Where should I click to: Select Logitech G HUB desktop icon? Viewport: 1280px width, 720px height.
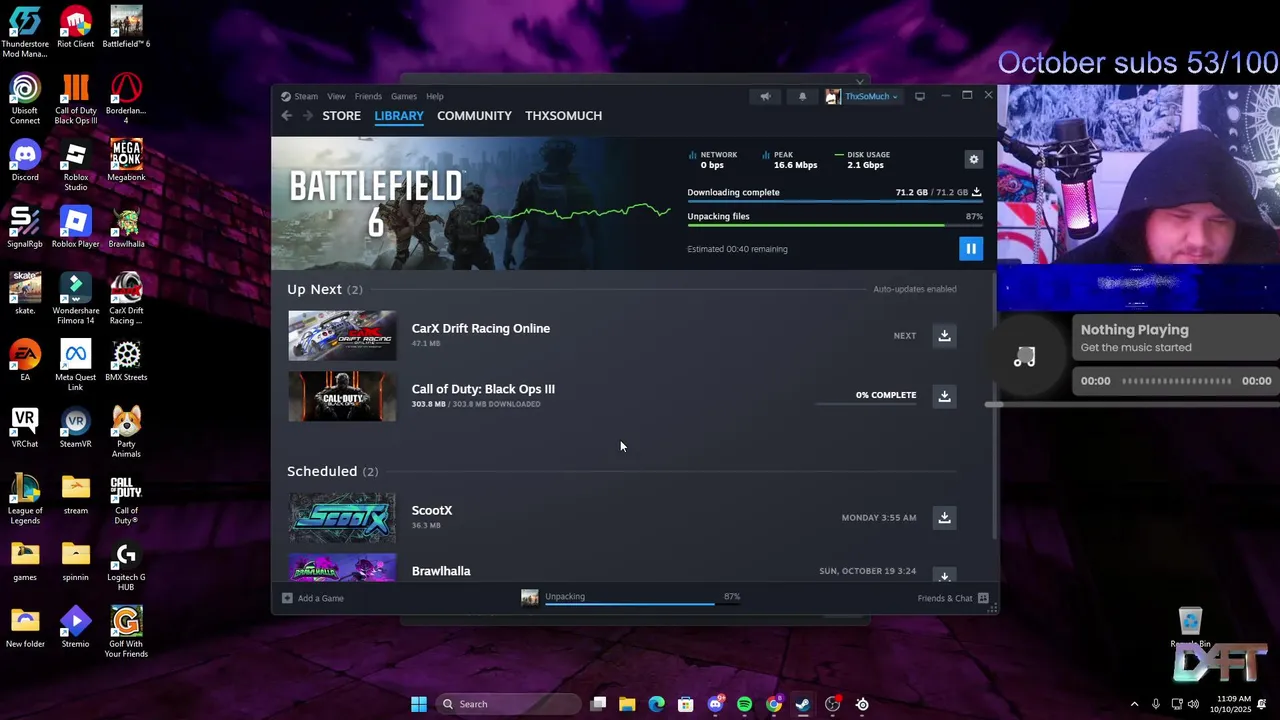click(126, 566)
